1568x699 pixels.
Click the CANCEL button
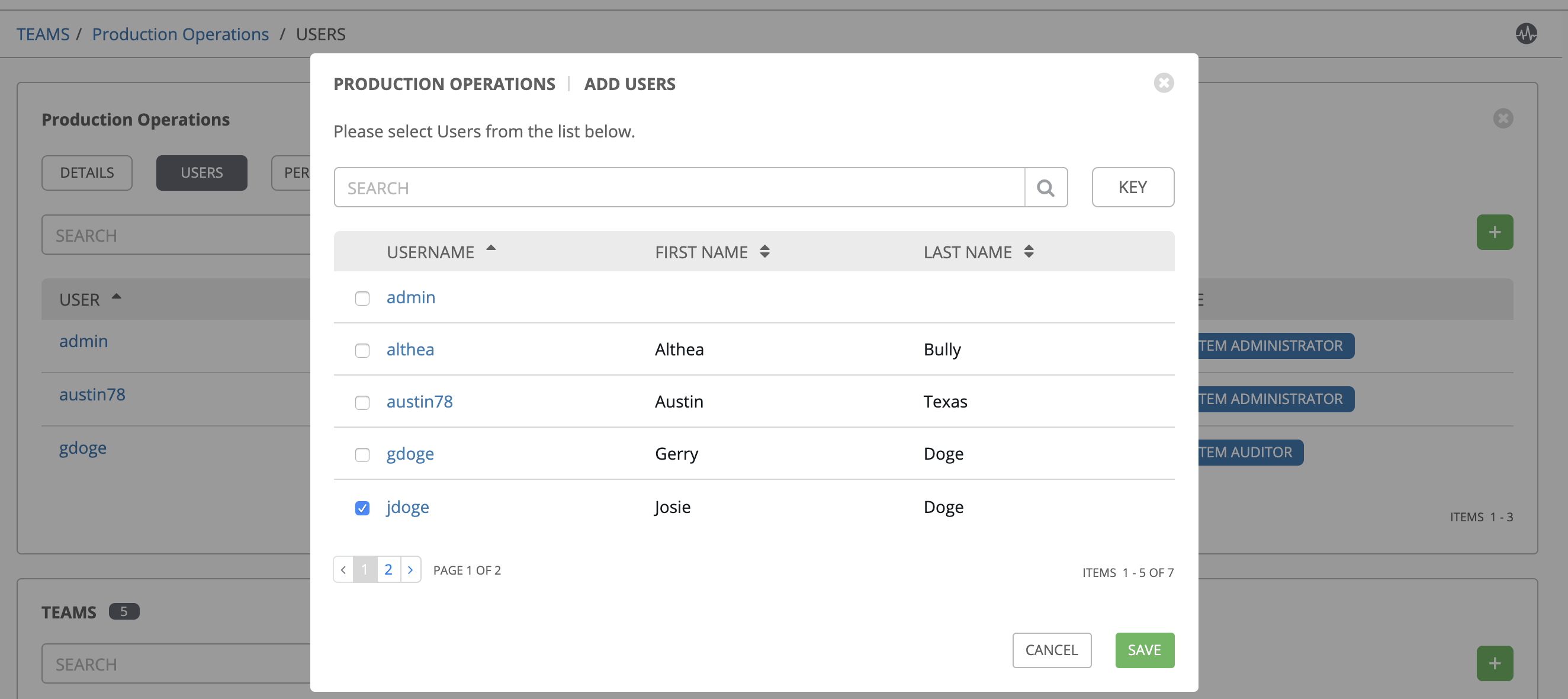pyautogui.click(x=1052, y=649)
